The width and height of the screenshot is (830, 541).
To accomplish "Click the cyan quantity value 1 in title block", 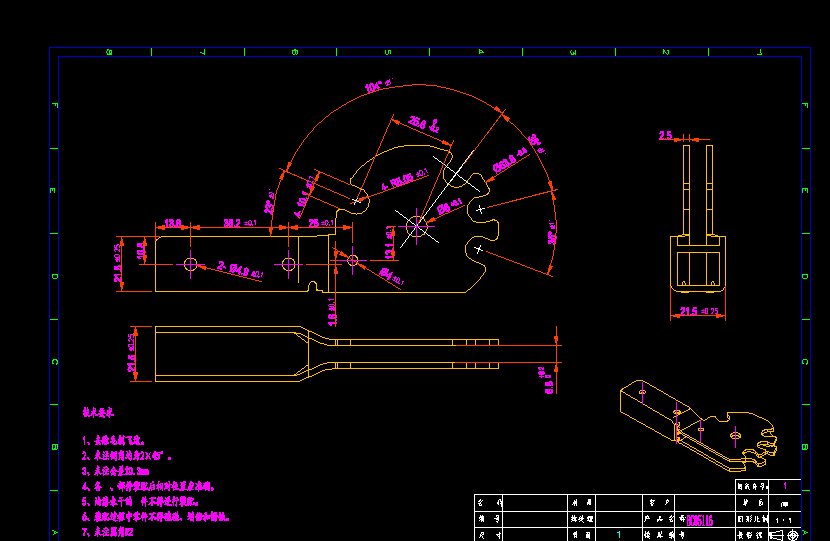I will (618, 535).
